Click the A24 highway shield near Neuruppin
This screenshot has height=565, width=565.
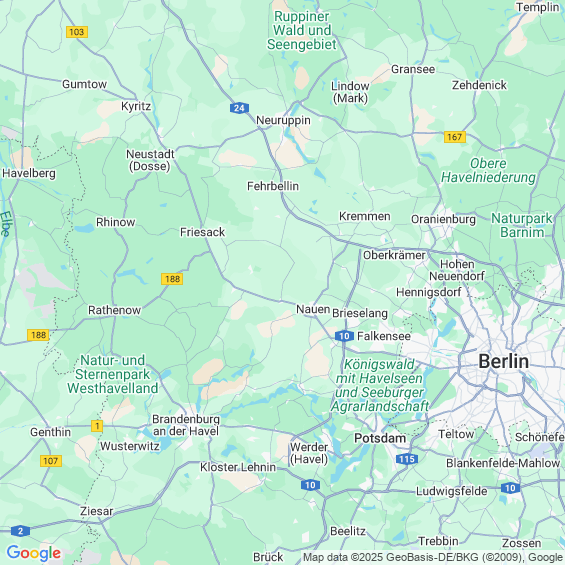tap(239, 108)
